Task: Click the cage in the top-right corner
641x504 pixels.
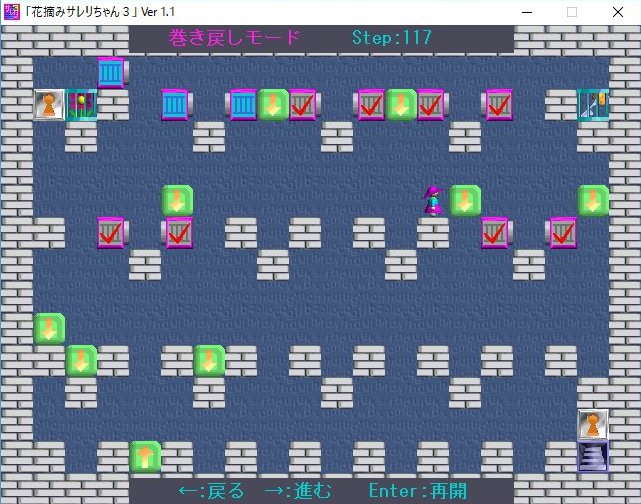Action: [x=593, y=104]
